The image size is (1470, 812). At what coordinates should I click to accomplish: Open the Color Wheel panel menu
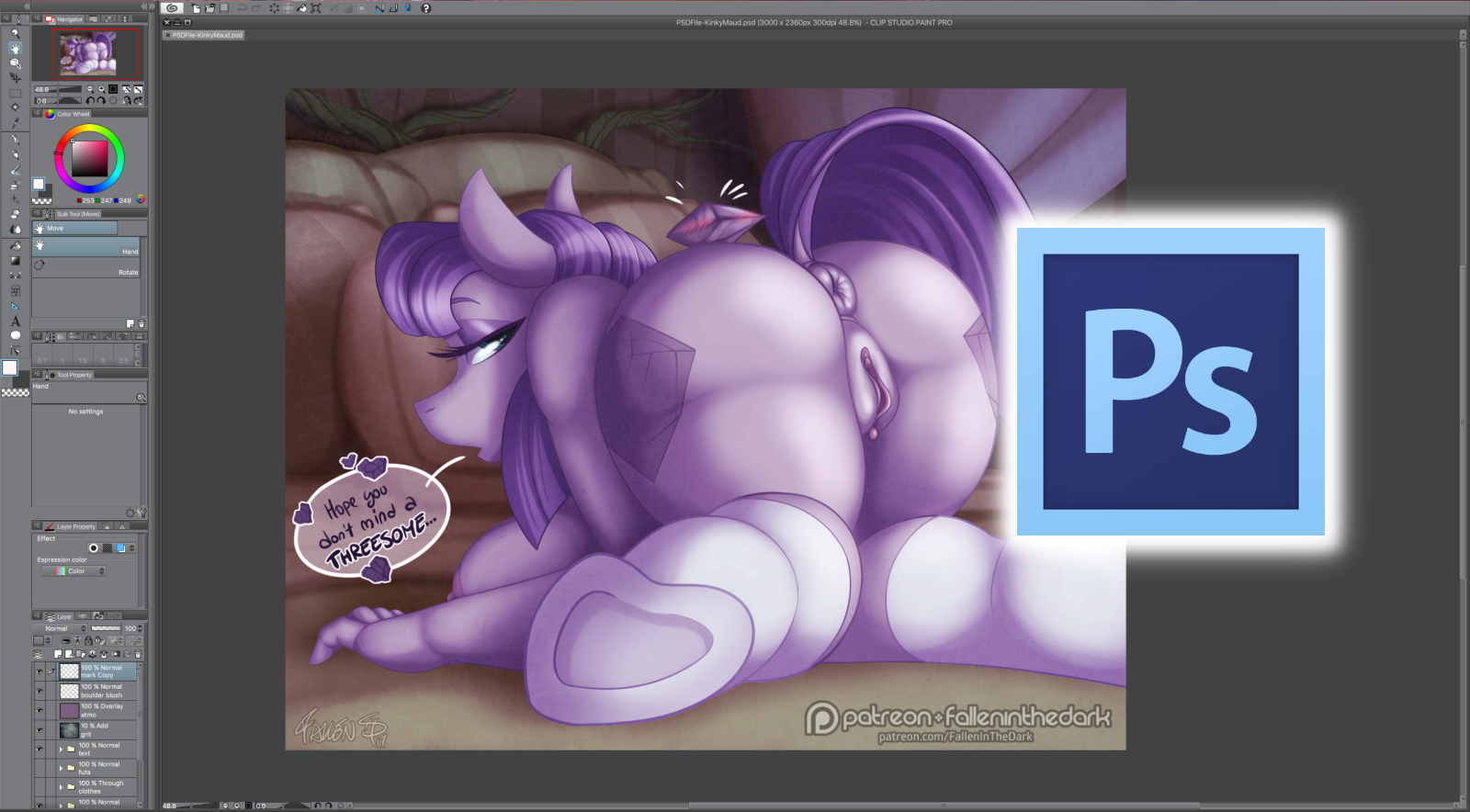(37, 114)
